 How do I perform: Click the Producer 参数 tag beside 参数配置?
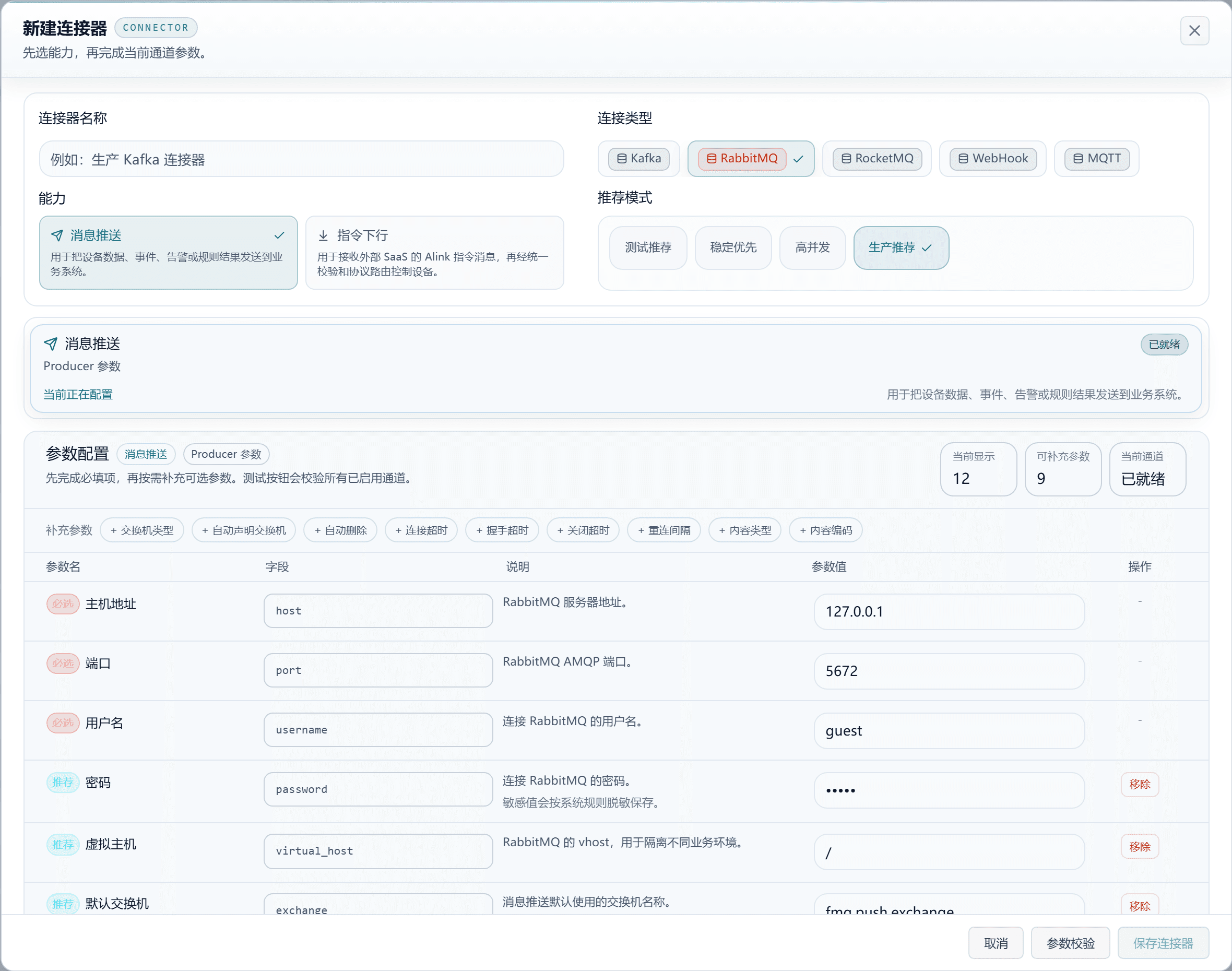tap(226, 454)
